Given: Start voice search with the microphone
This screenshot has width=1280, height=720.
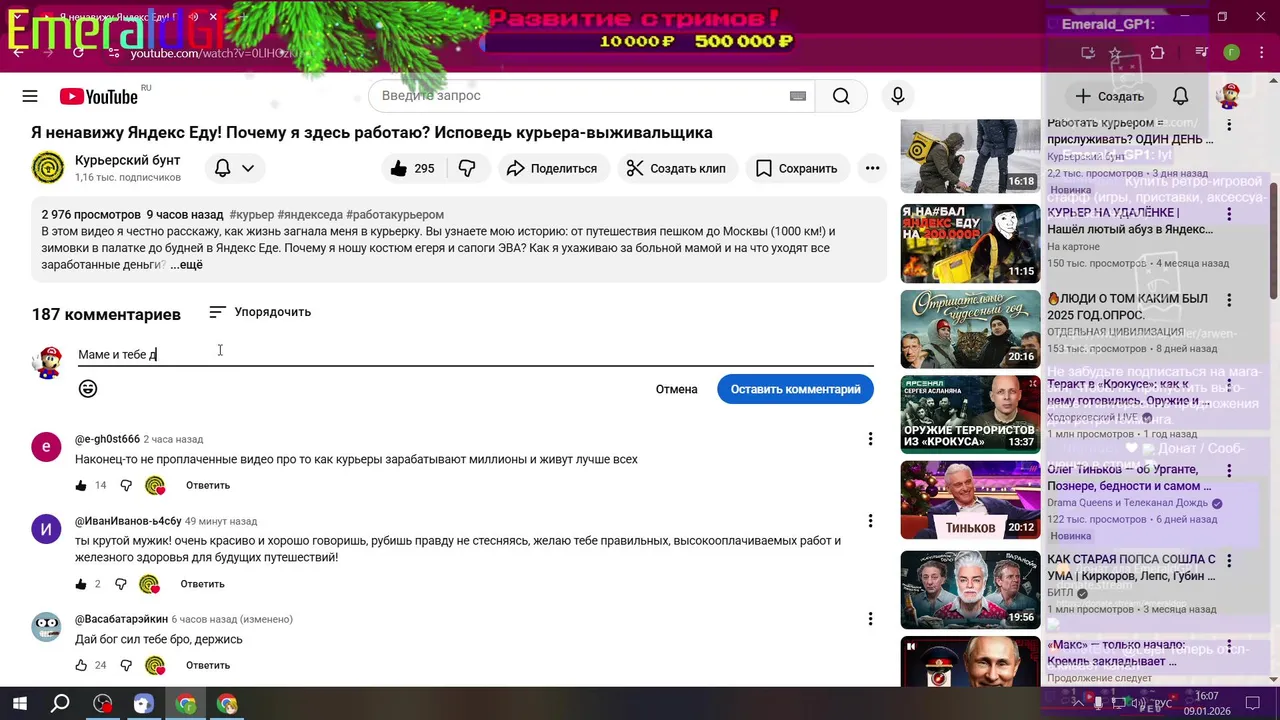Looking at the screenshot, I should point(898,96).
